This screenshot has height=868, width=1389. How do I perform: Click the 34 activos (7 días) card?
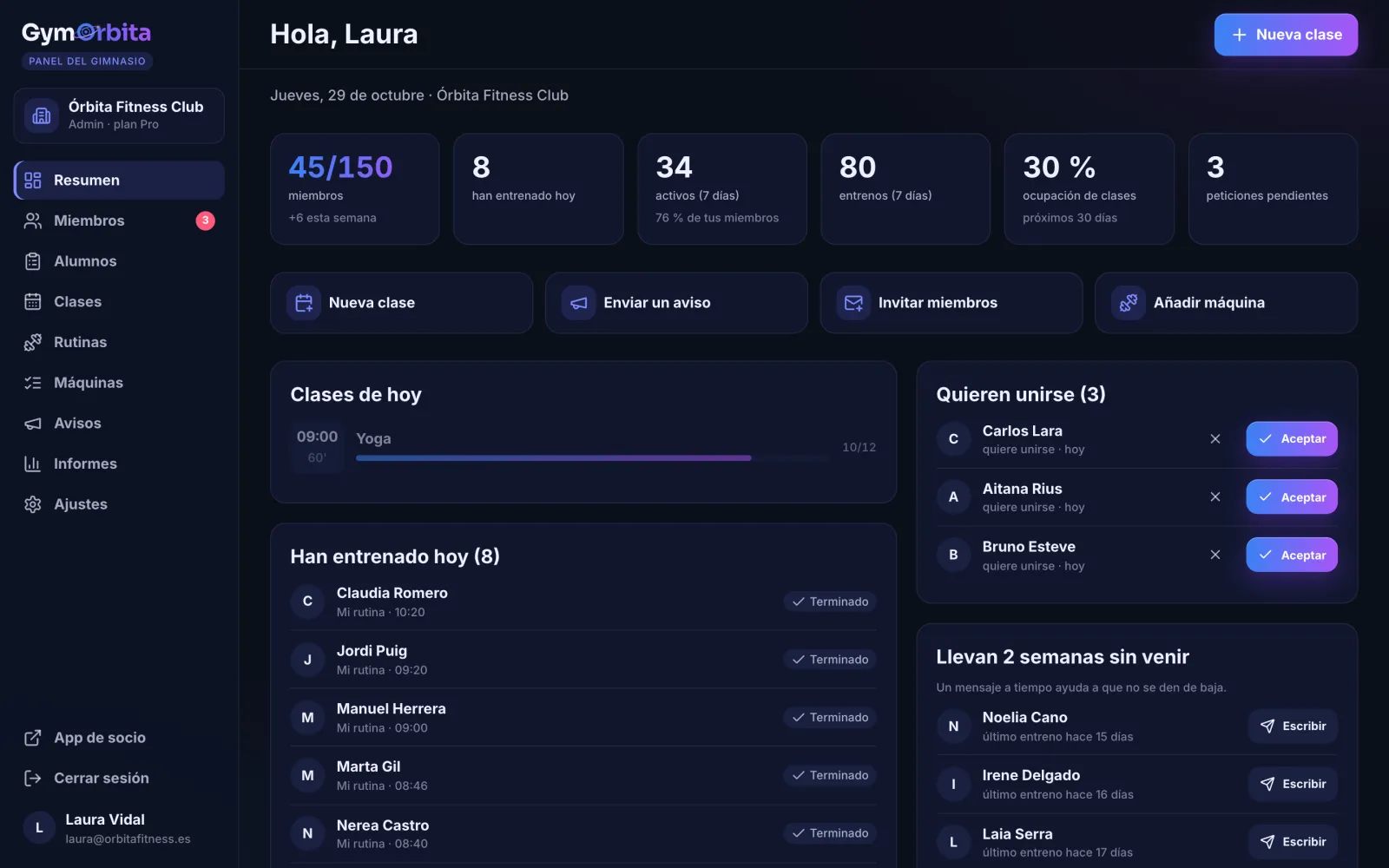[722, 189]
